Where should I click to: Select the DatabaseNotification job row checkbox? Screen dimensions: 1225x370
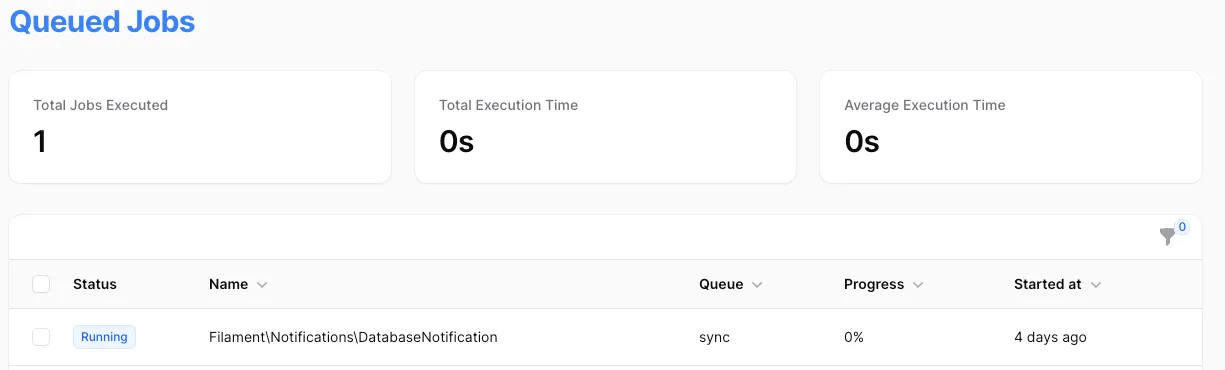[41, 337]
